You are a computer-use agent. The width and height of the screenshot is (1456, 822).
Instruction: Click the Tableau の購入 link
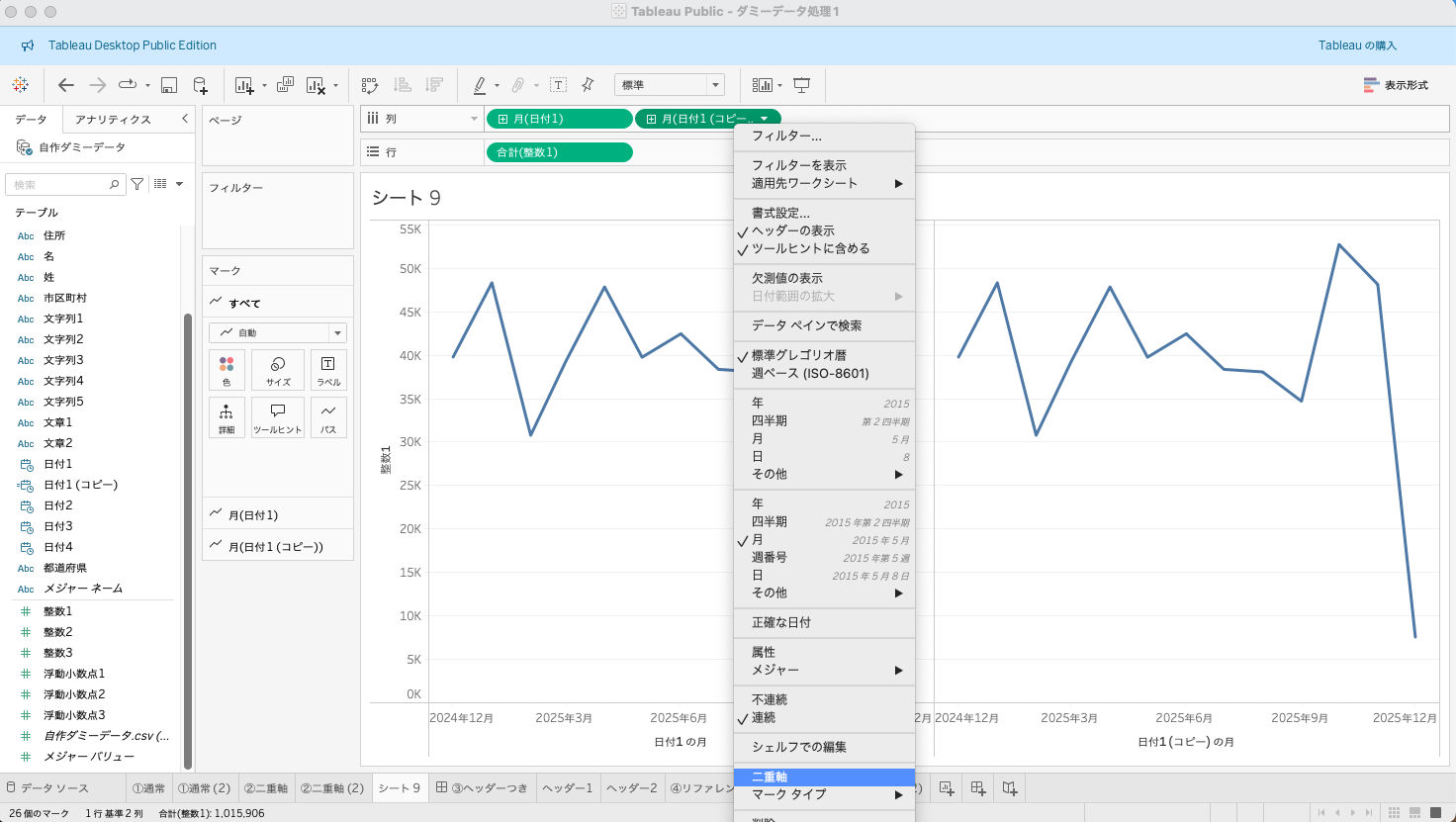tap(1357, 46)
